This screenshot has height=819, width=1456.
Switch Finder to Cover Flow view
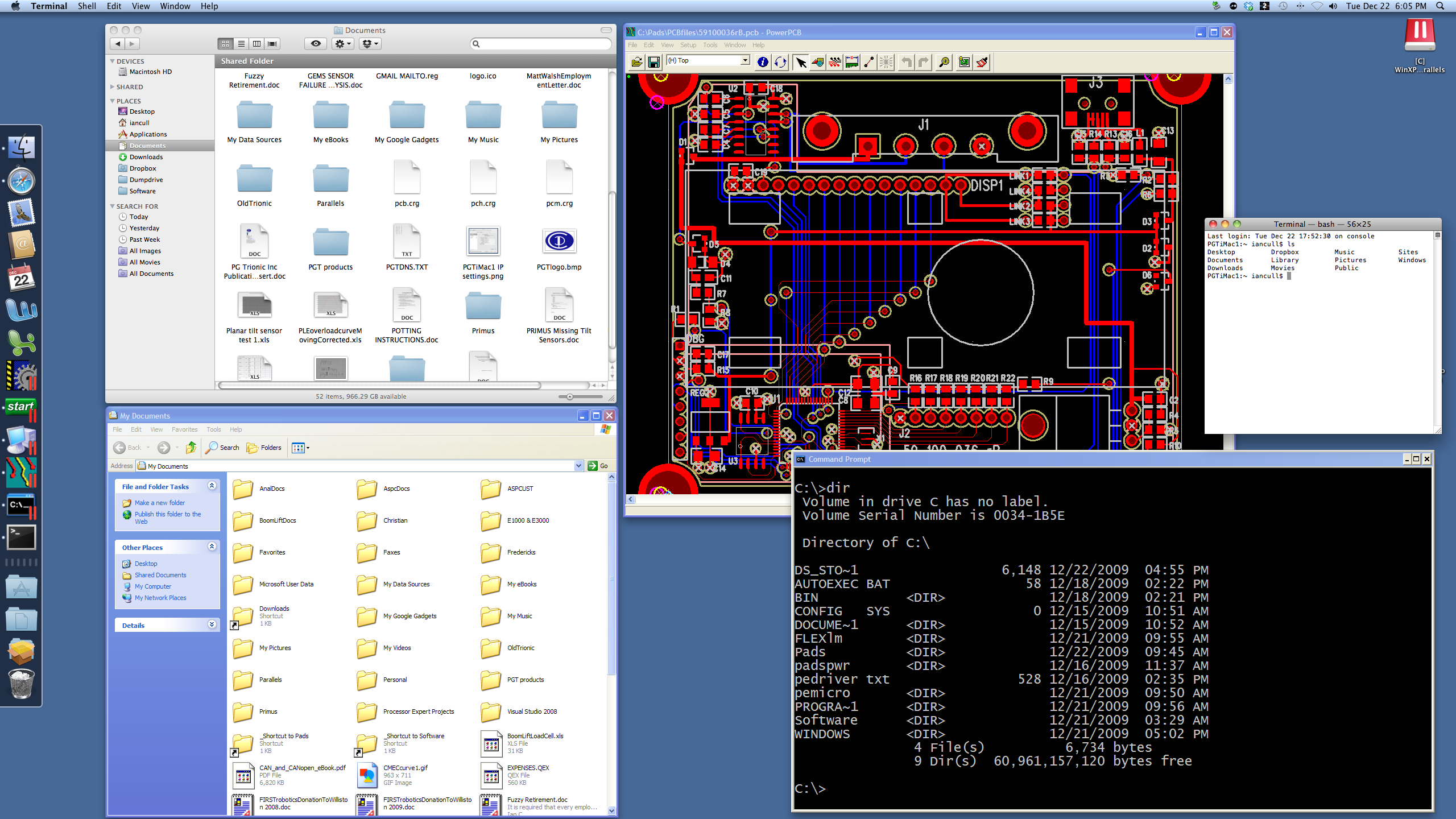point(272,44)
